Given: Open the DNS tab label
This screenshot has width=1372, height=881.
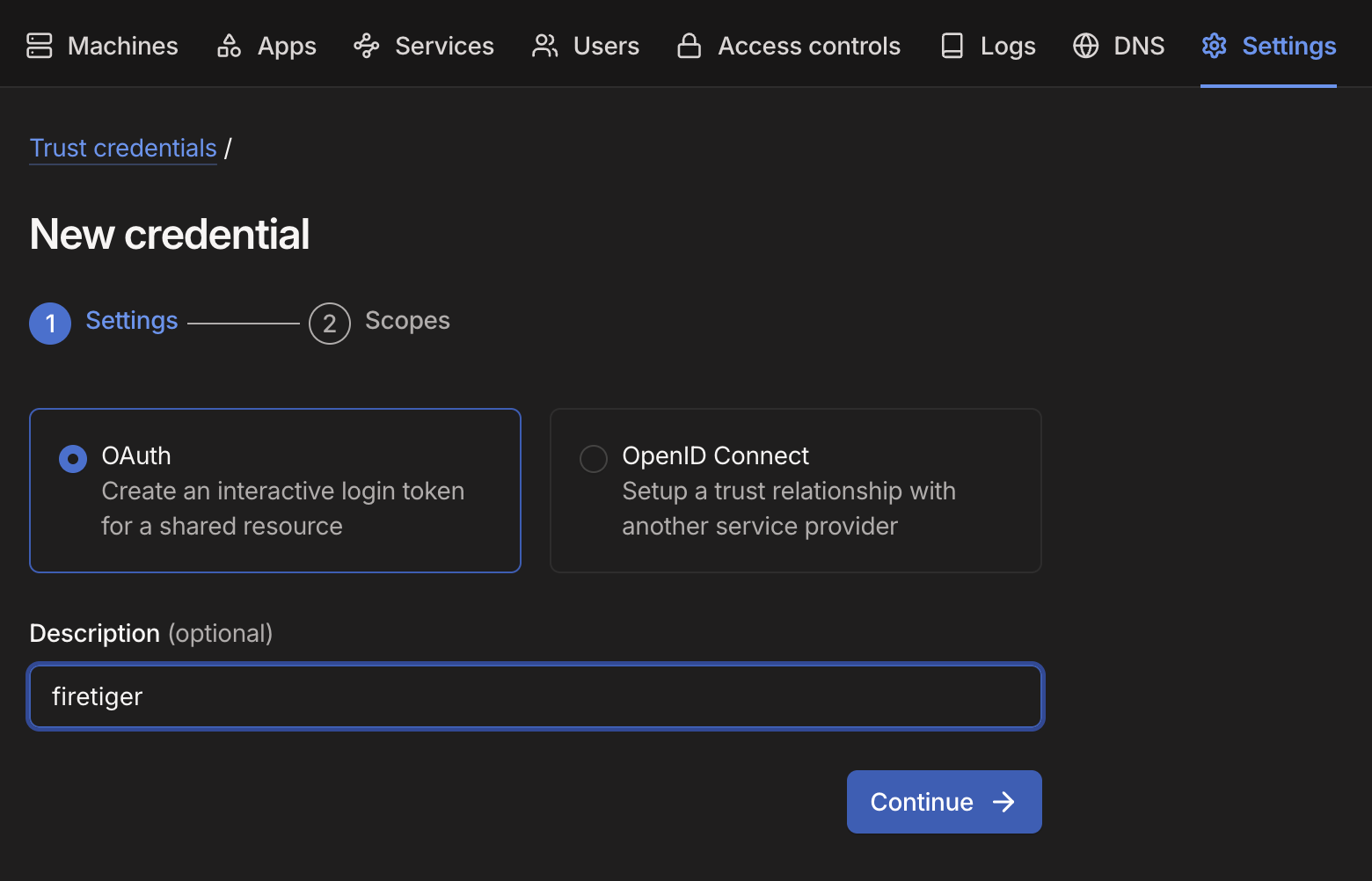Looking at the screenshot, I should pyautogui.click(x=1139, y=46).
